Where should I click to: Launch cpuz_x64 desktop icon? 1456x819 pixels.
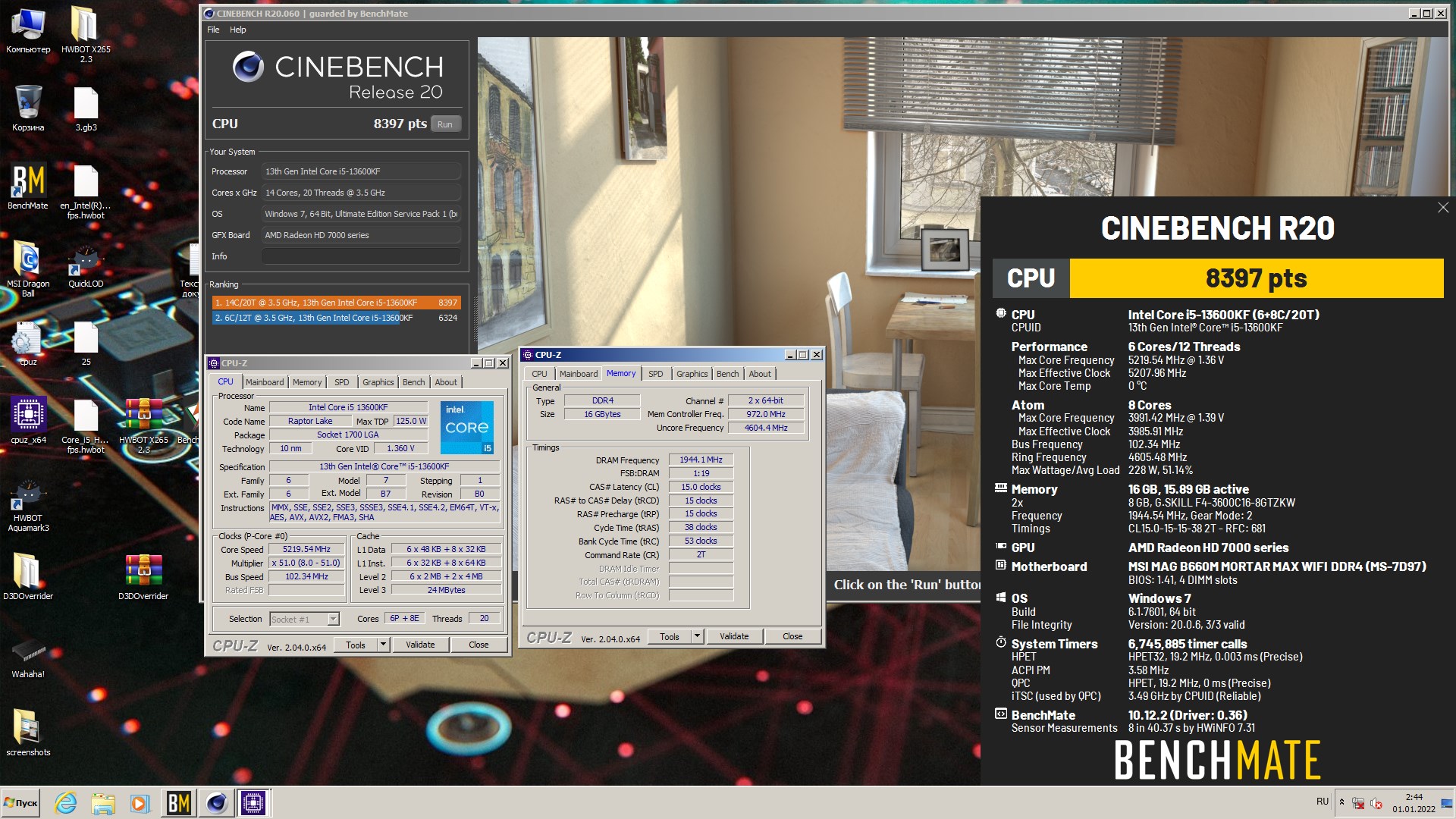coord(28,421)
